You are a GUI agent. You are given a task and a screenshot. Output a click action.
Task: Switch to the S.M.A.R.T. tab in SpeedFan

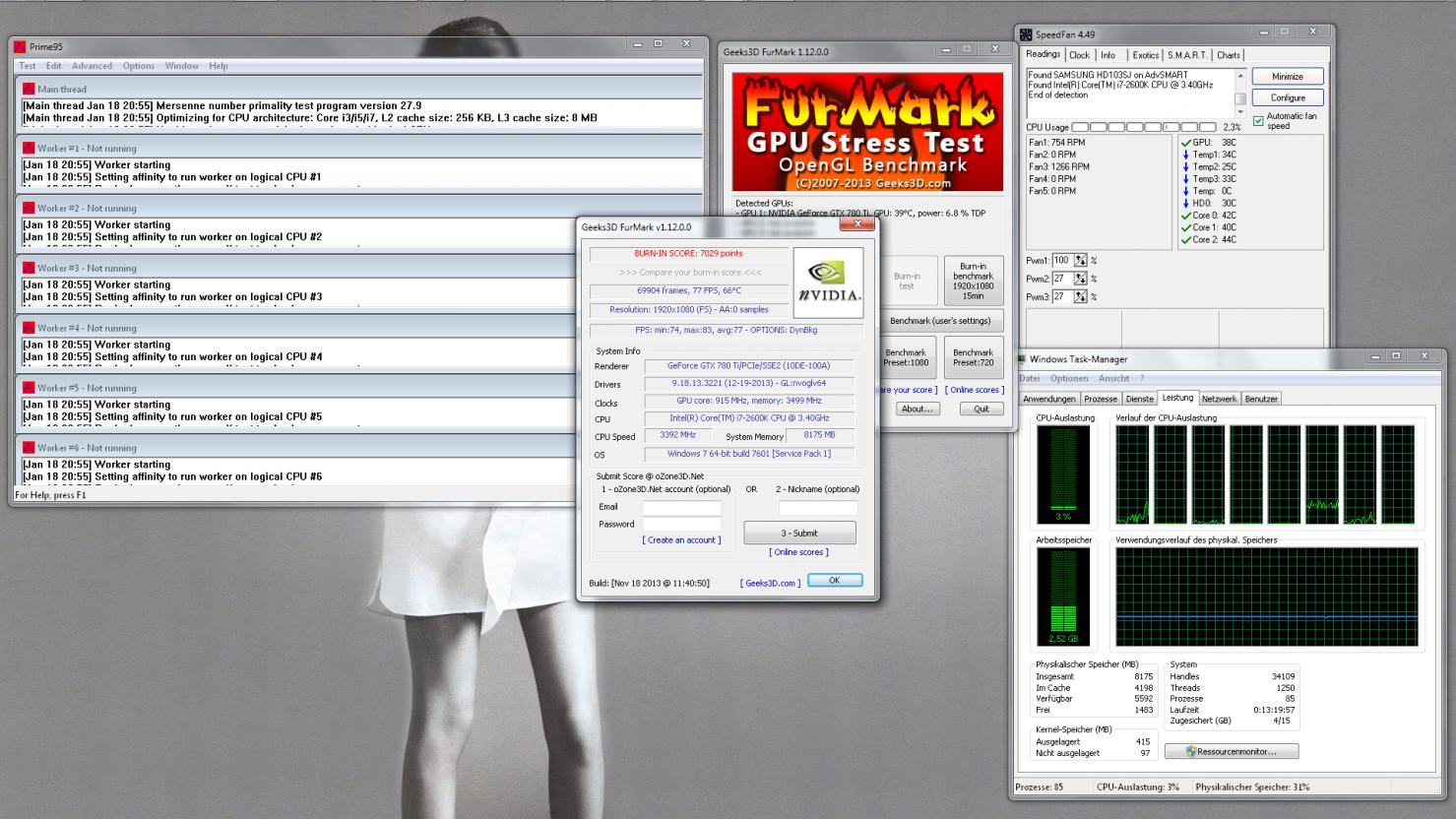1188,55
